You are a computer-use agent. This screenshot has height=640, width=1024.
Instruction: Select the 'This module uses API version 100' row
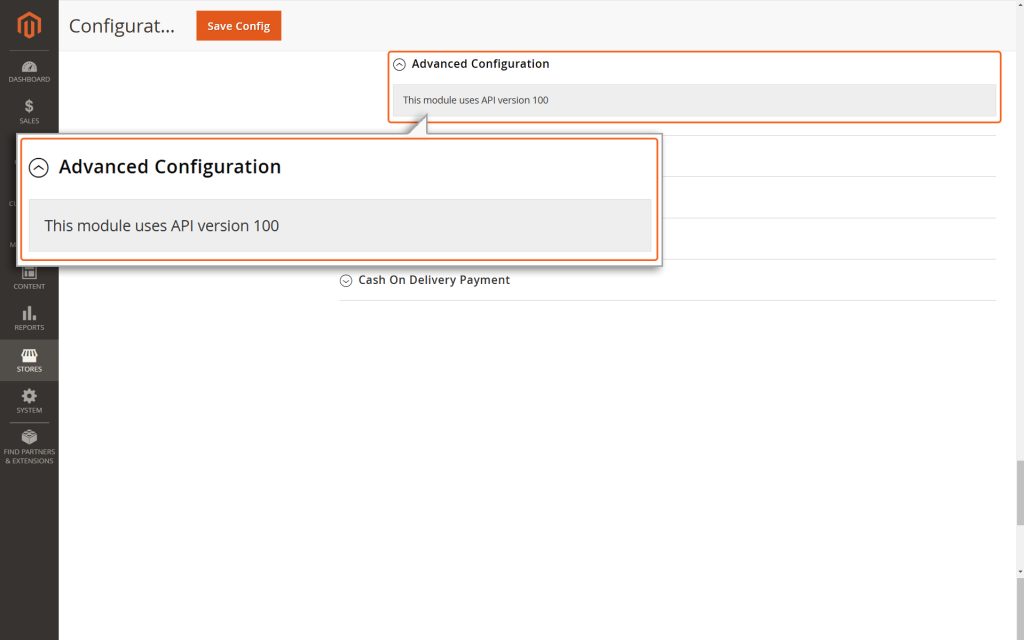coord(474,100)
